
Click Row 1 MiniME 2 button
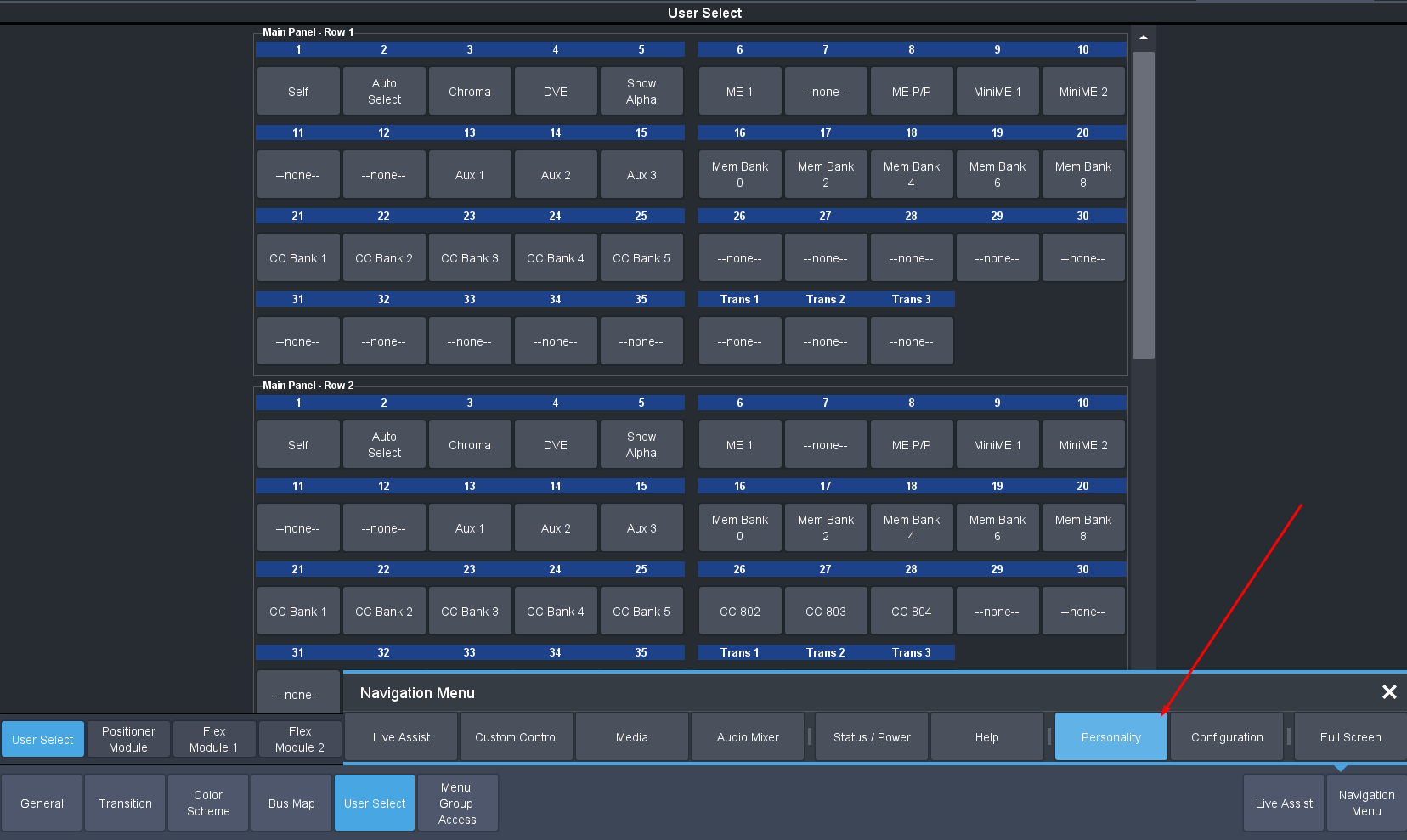pos(1083,92)
